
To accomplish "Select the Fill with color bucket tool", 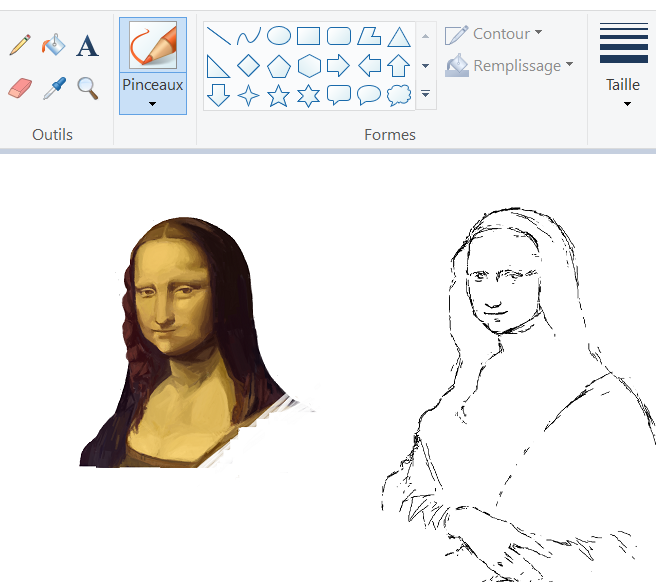I will coord(54,45).
